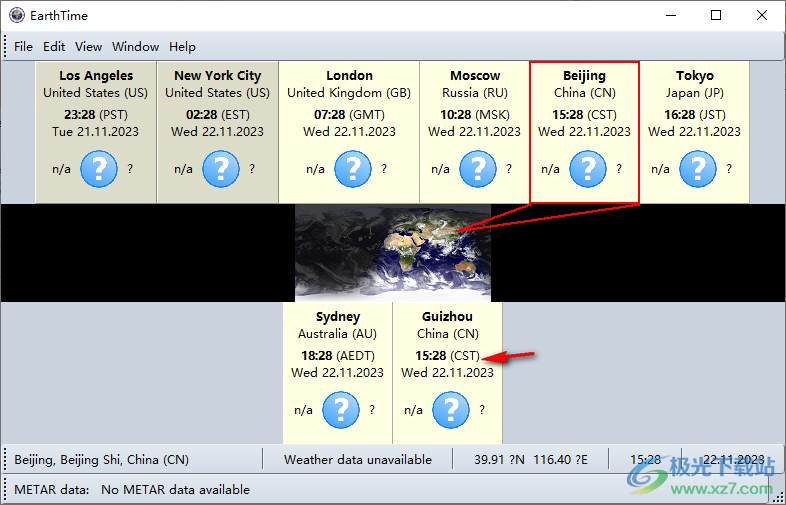Screen dimensions: 786x505
Task: Click Moscow weather question mark icon
Action: 478,169
